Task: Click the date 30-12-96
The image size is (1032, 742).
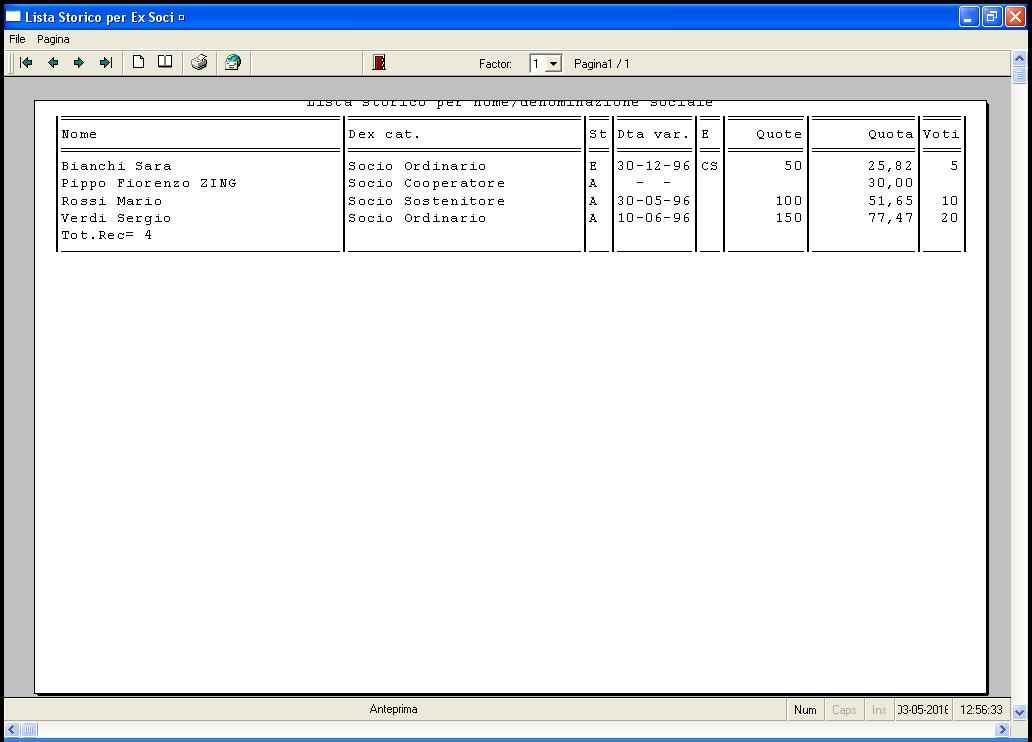Action: pyautogui.click(x=654, y=166)
